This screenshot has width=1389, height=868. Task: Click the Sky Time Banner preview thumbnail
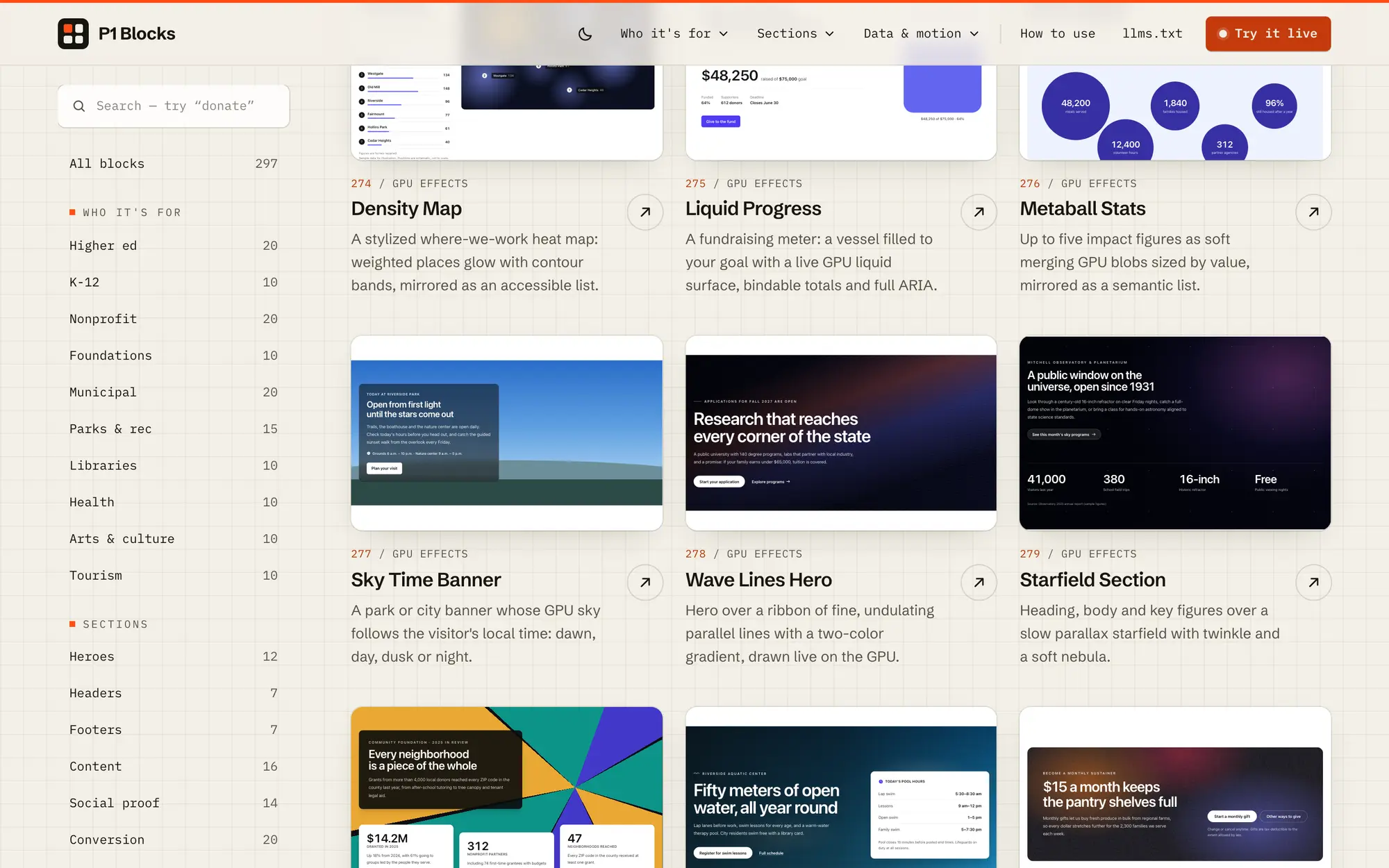click(507, 433)
